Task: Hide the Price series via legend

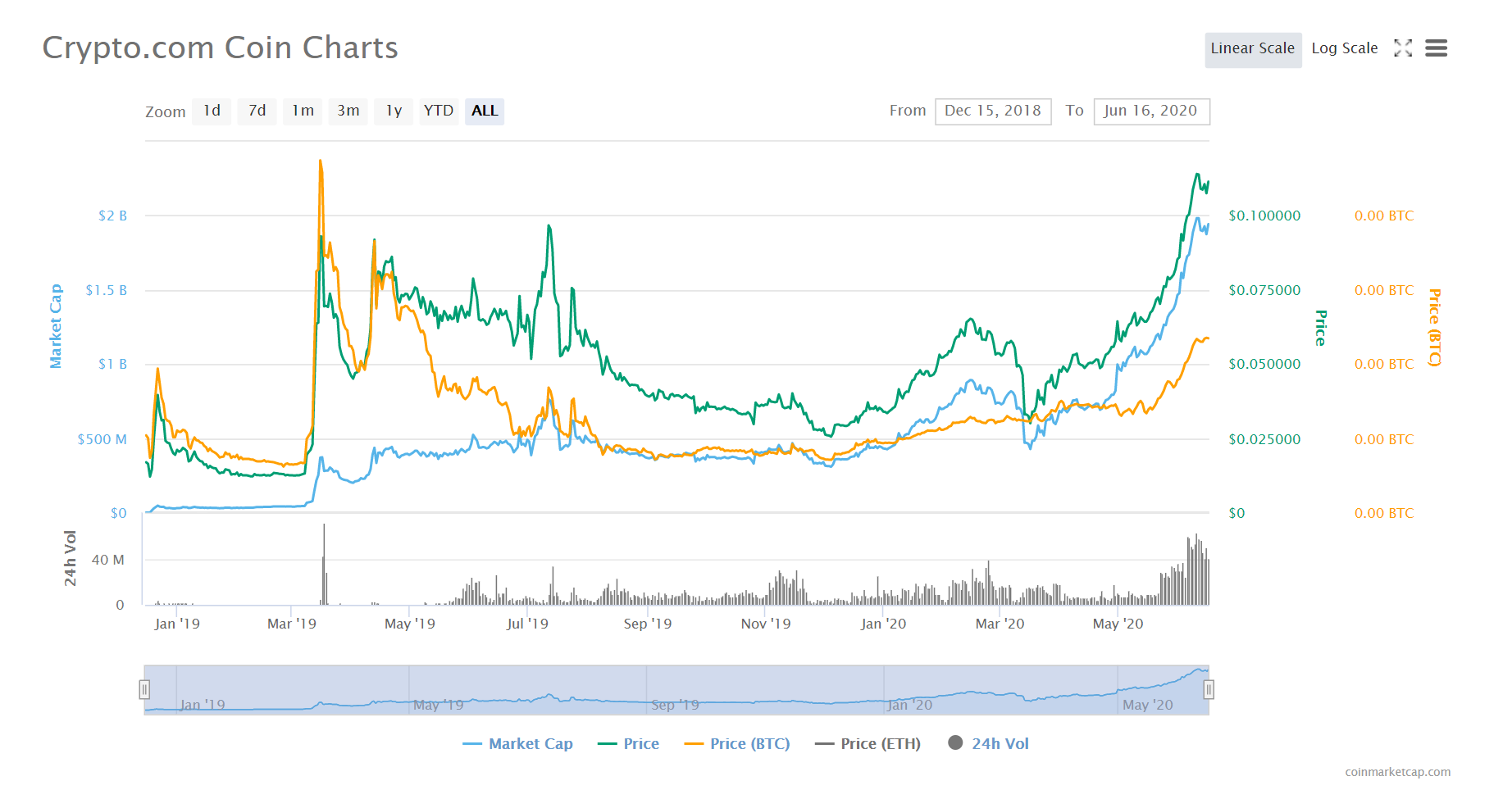Action: (629, 743)
